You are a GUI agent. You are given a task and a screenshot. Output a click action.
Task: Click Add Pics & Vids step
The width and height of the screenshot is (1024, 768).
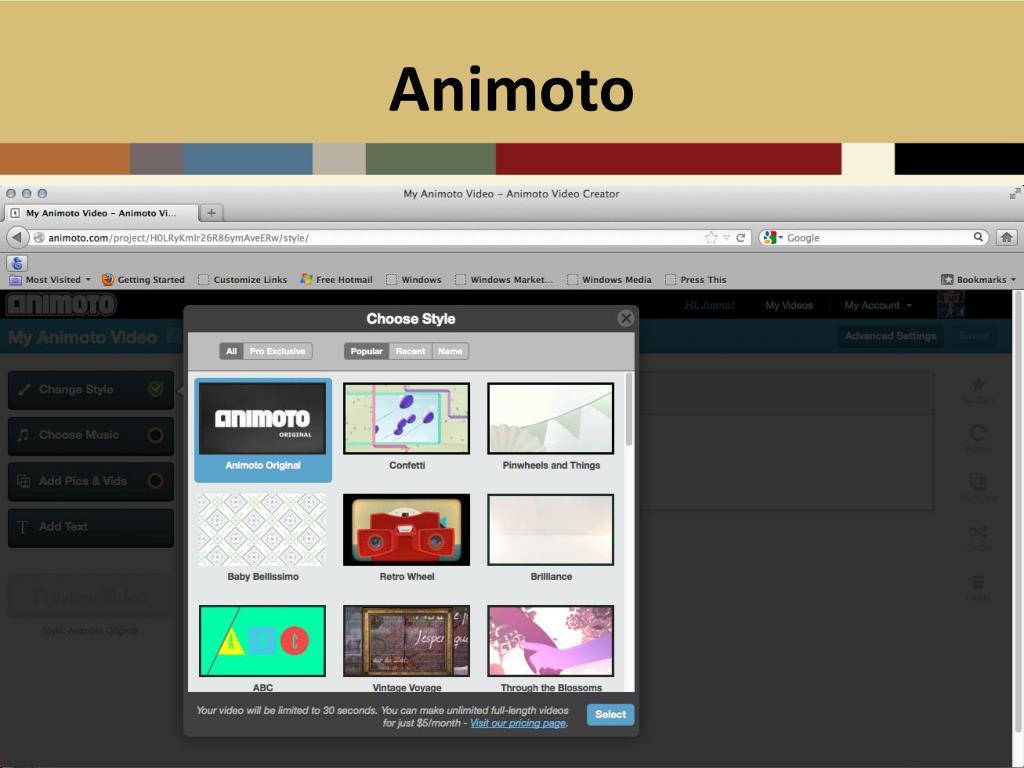(x=91, y=481)
